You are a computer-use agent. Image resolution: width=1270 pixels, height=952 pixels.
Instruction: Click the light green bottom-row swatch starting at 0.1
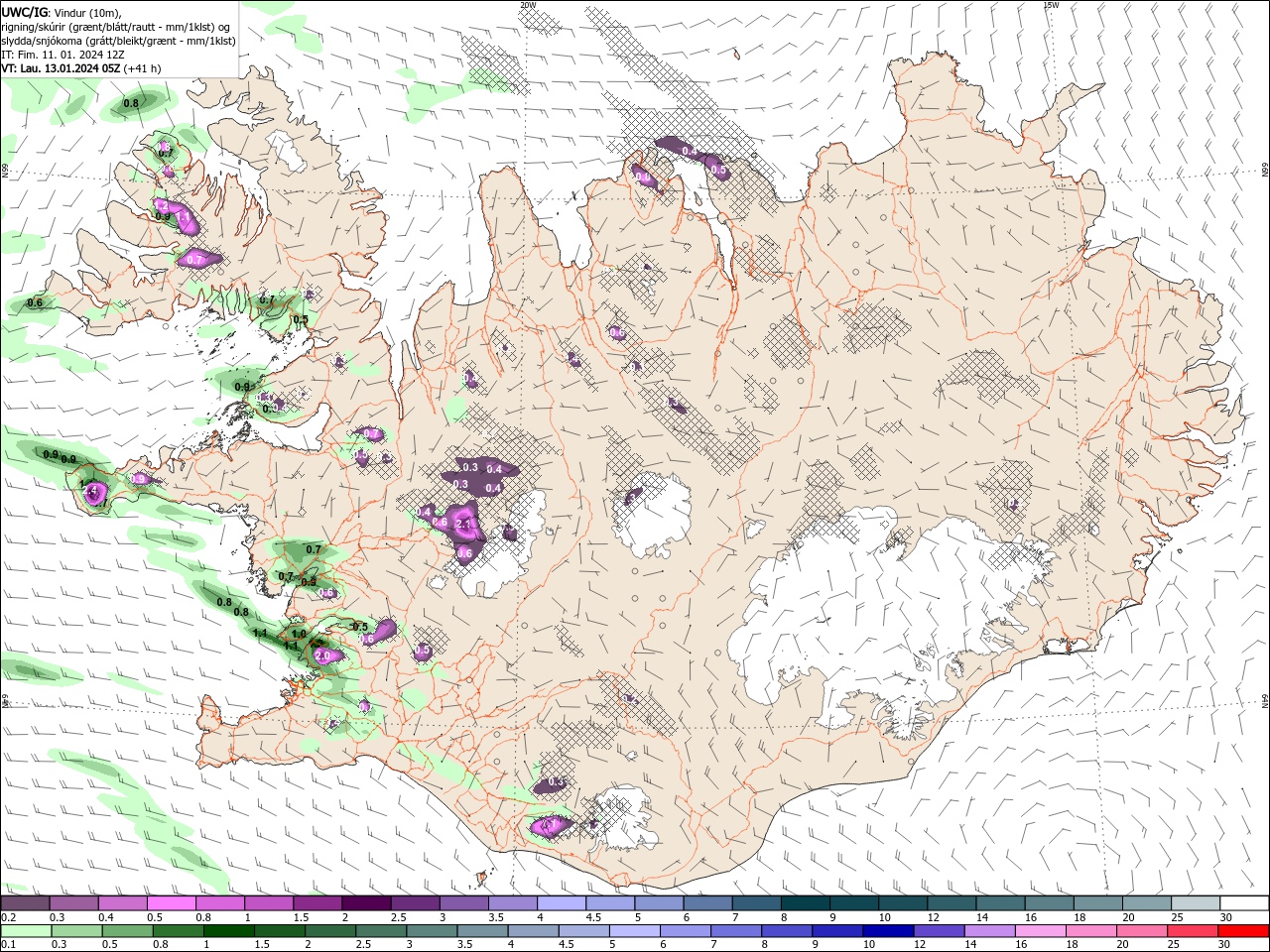[x=26, y=931]
